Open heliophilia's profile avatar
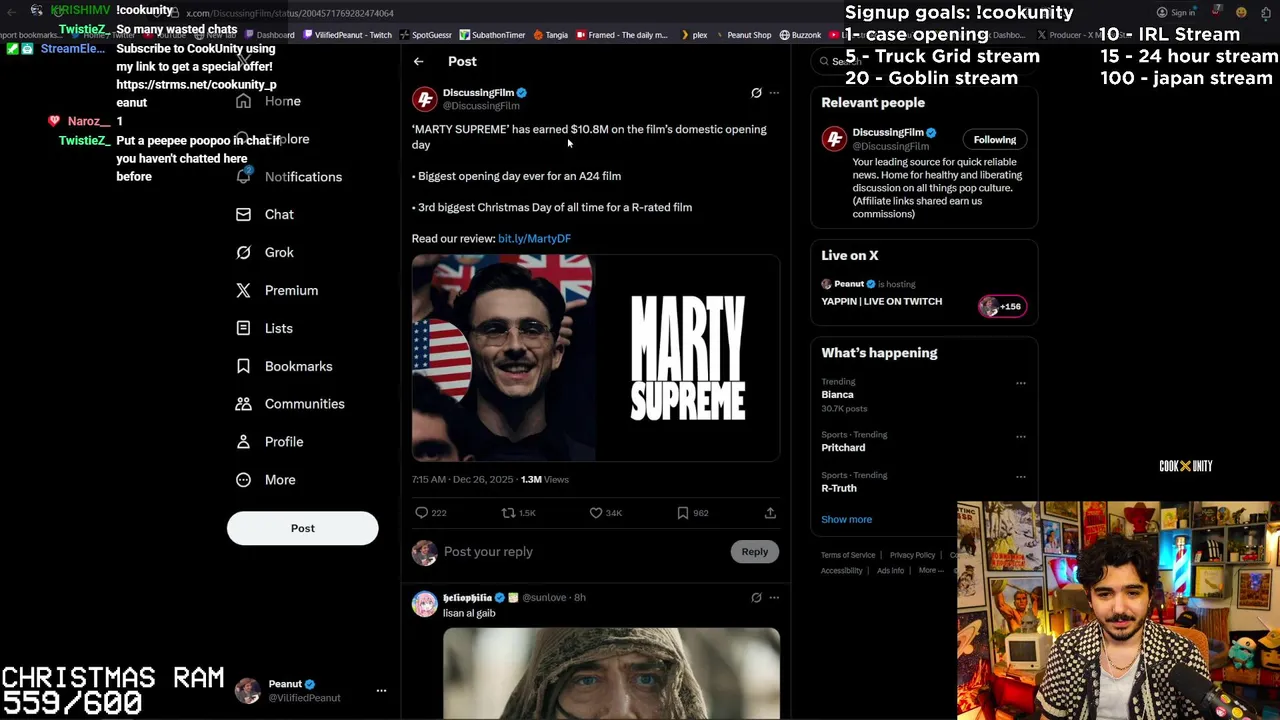1280x720 pixels. tap(425, 604)
